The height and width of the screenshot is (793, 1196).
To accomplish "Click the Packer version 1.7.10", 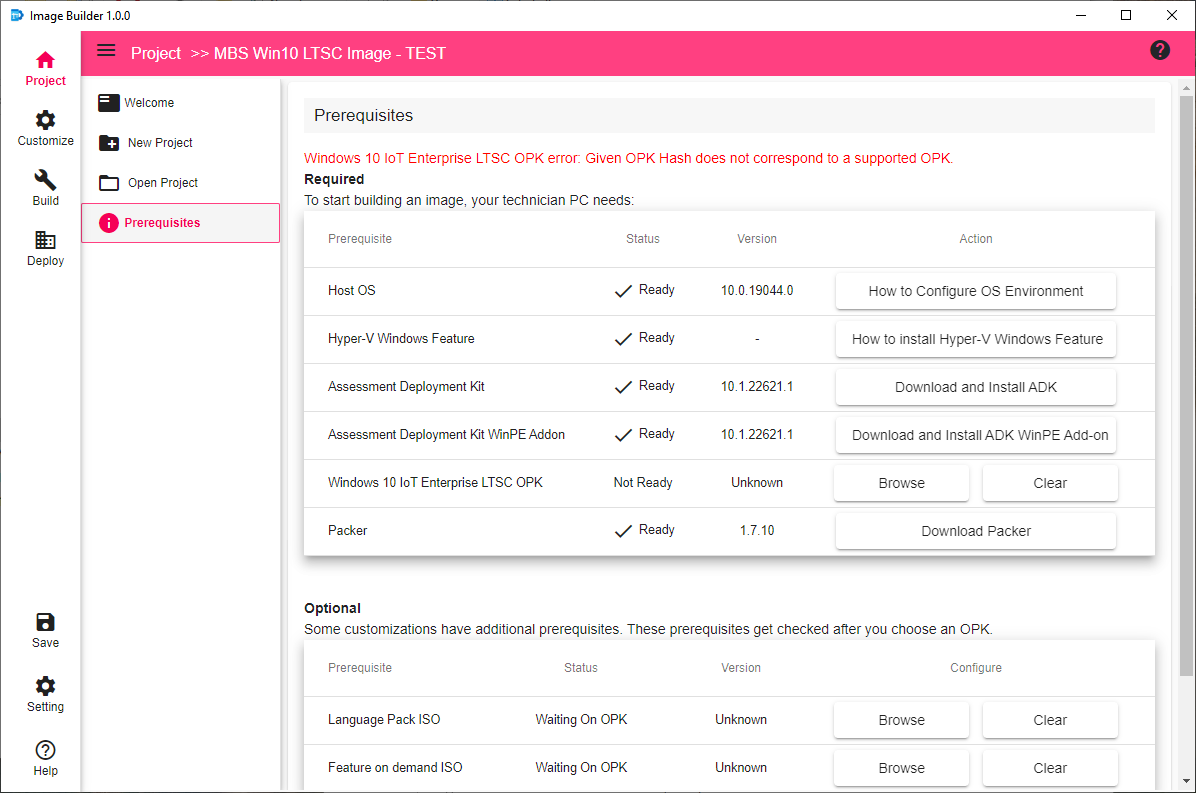I will (757, 531).
